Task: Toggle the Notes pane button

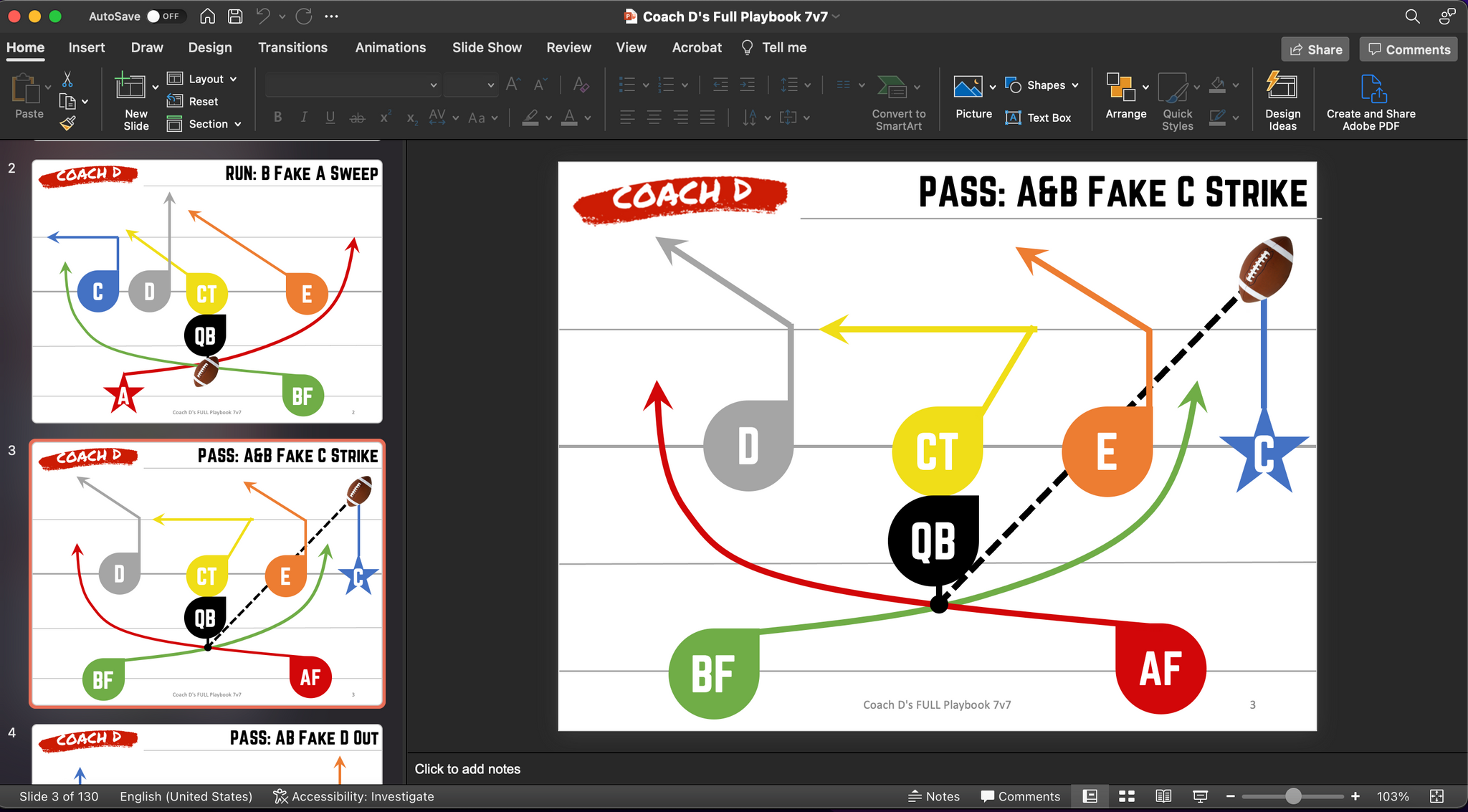Action: pos(934,796)
